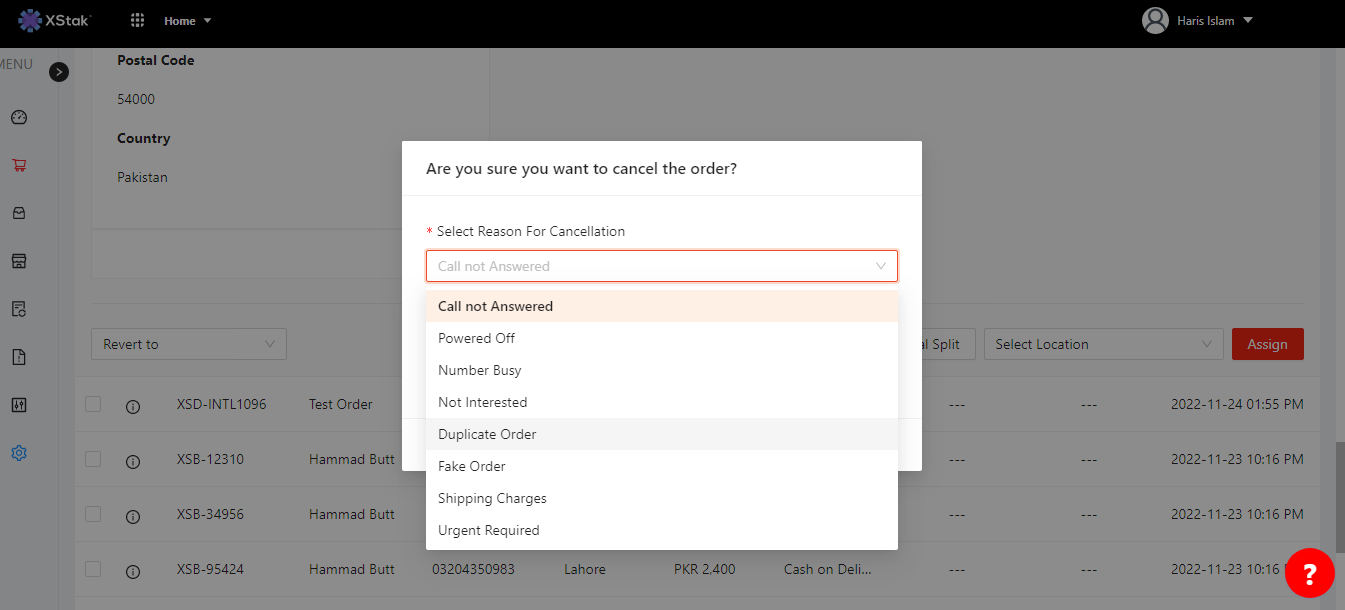Open the Haris Islam user menu
Viewport: 1345px width, 610px height.
[1197, 21]
